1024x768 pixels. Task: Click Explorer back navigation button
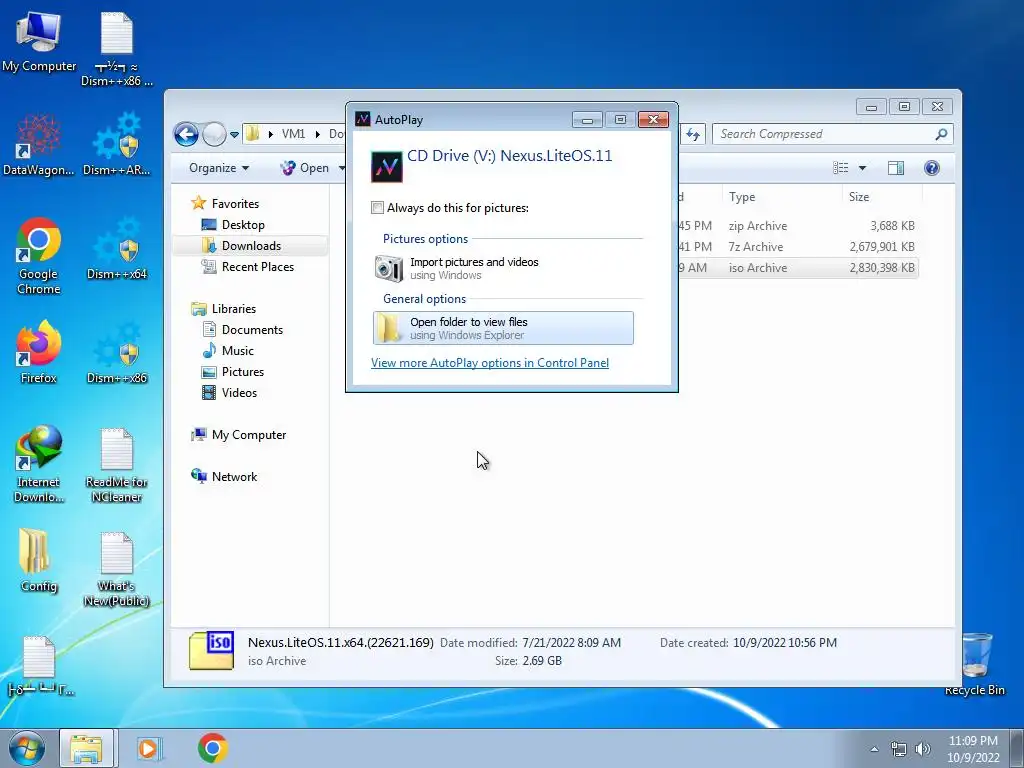186,135
